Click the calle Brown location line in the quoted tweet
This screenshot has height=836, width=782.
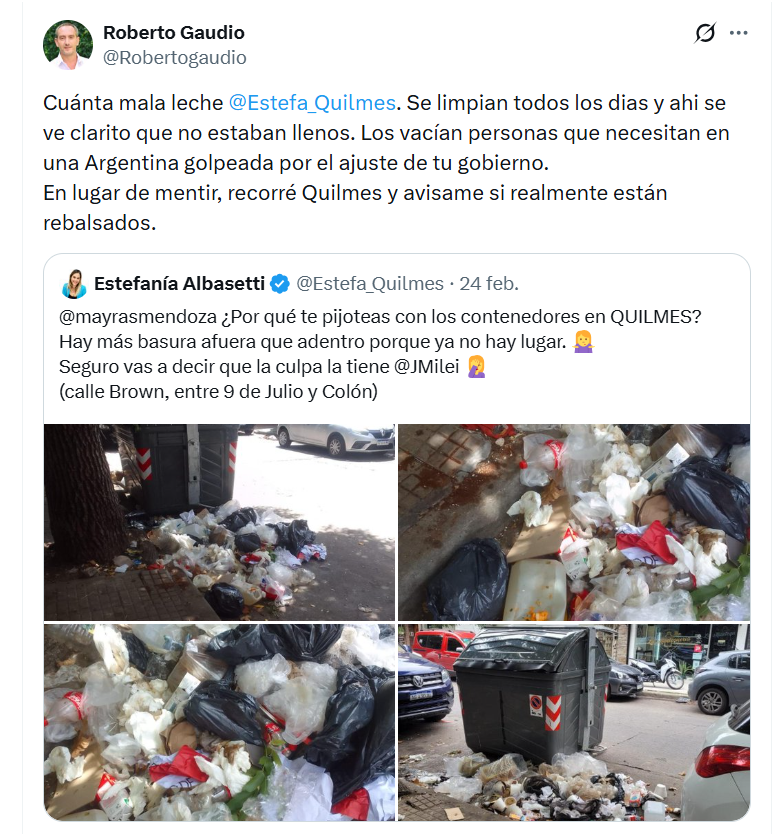click(218, 392)
